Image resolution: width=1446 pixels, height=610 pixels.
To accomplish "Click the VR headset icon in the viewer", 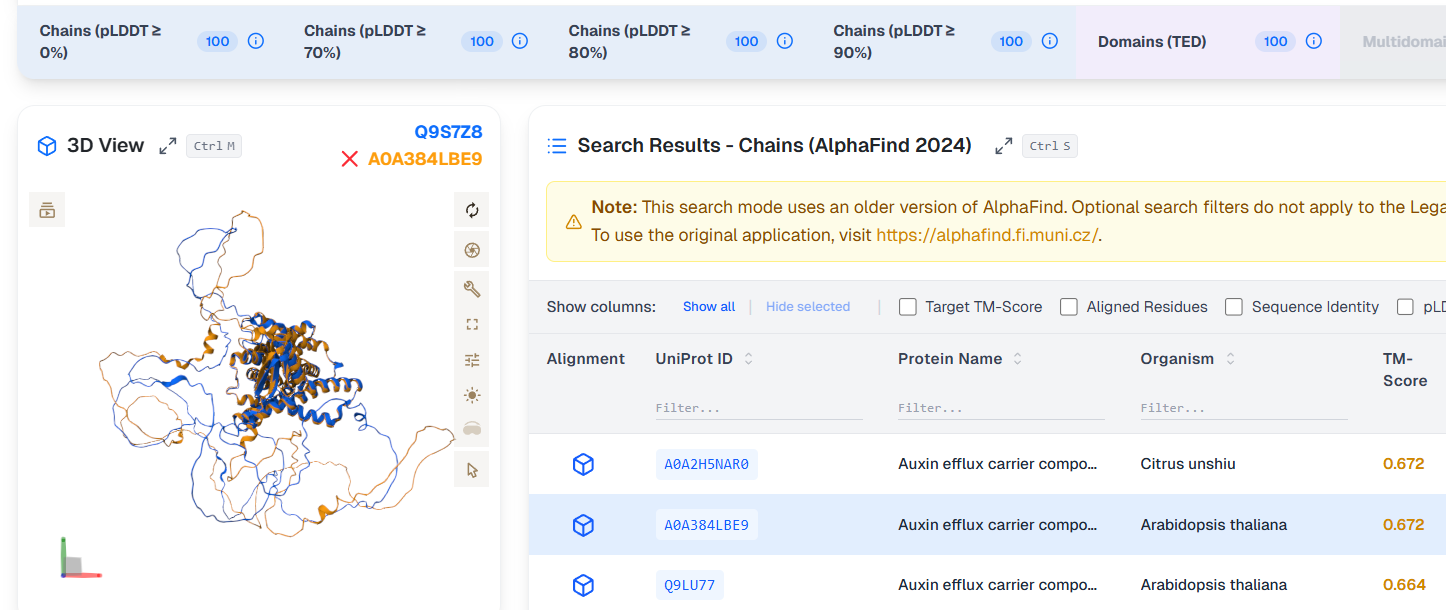I will (472, 430).
